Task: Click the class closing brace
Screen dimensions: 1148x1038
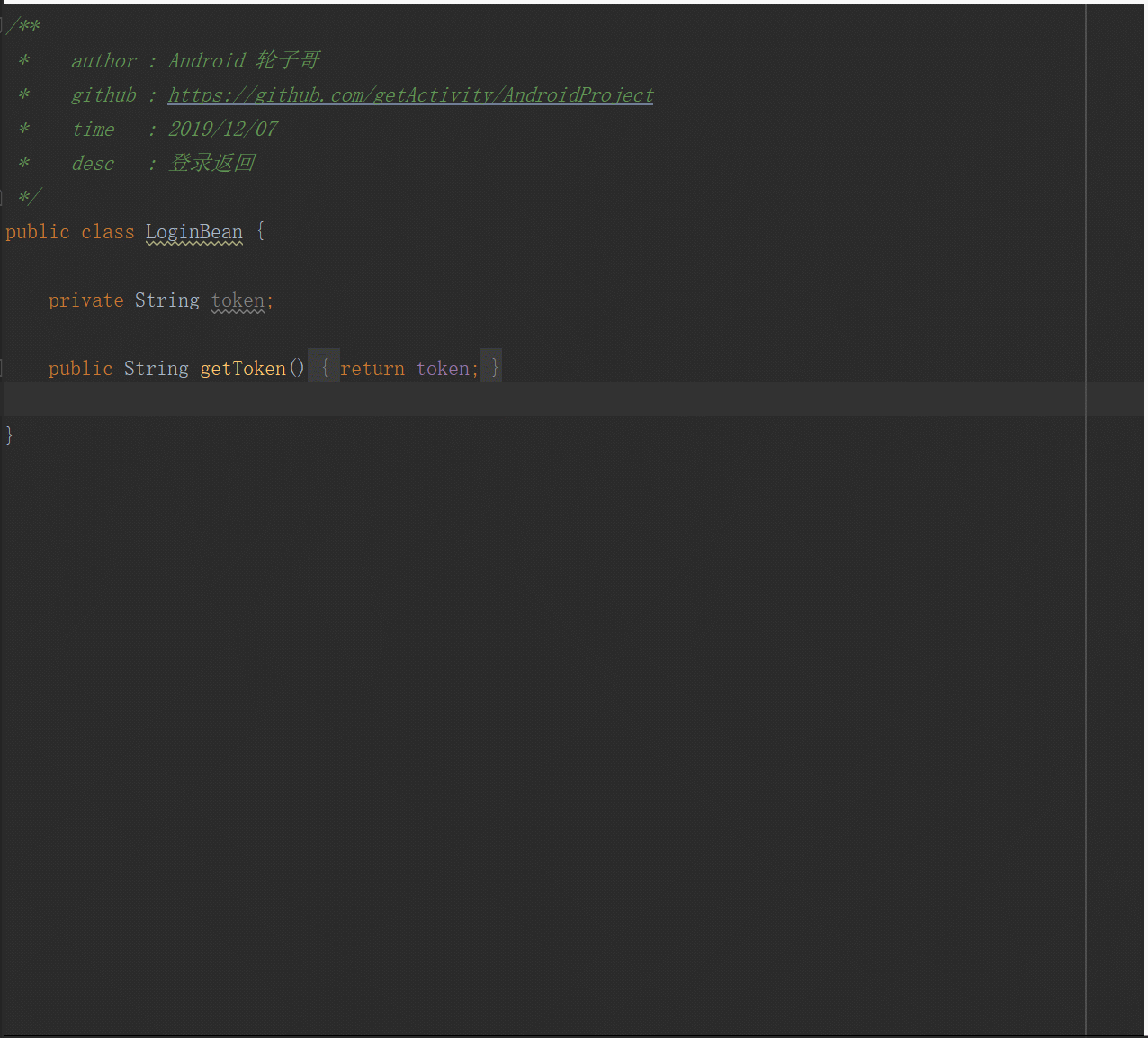Action: coord(9,436)
